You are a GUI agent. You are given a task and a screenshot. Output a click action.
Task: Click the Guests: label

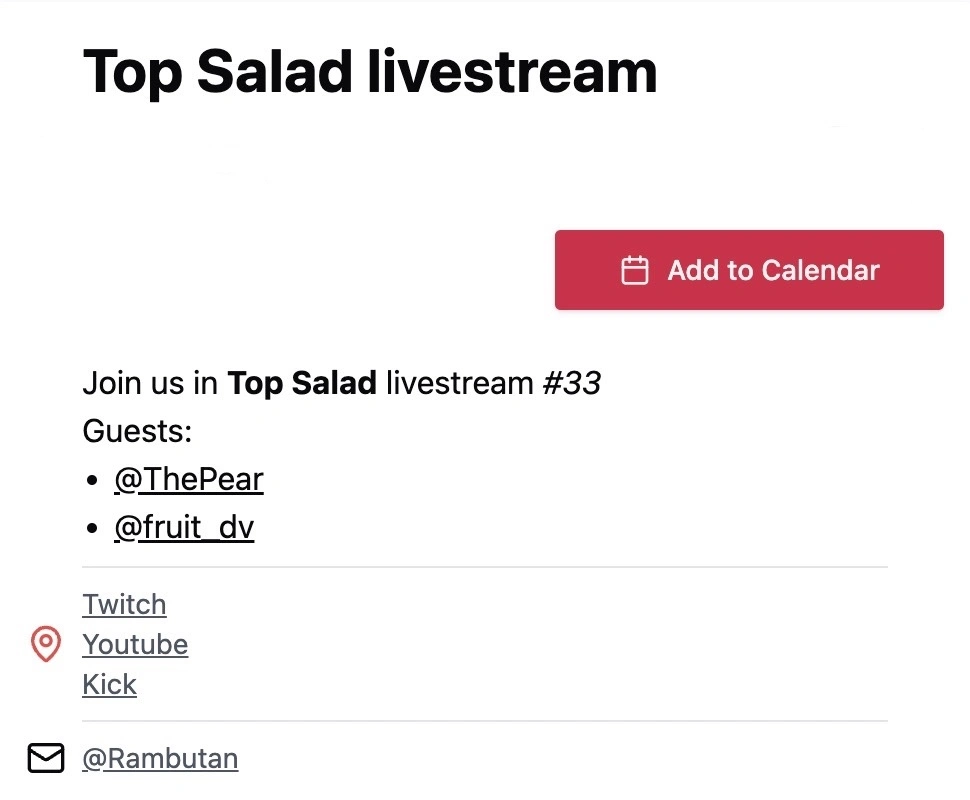click(137, 432)
